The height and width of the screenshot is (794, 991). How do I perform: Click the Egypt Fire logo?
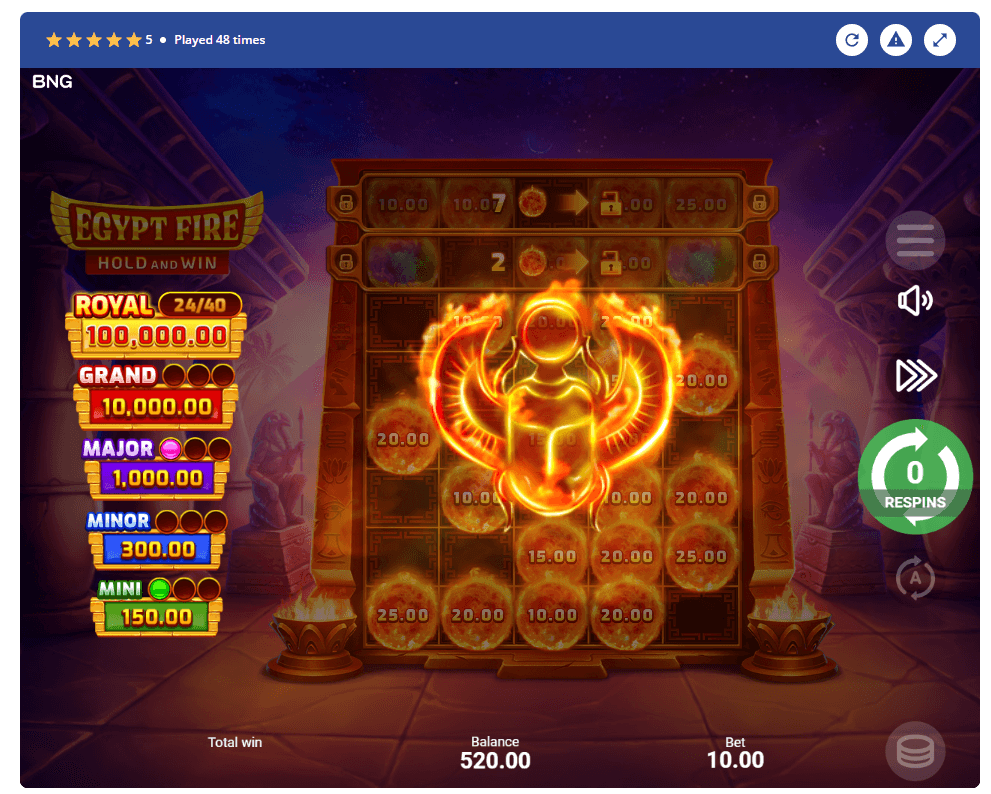point(157,233)
